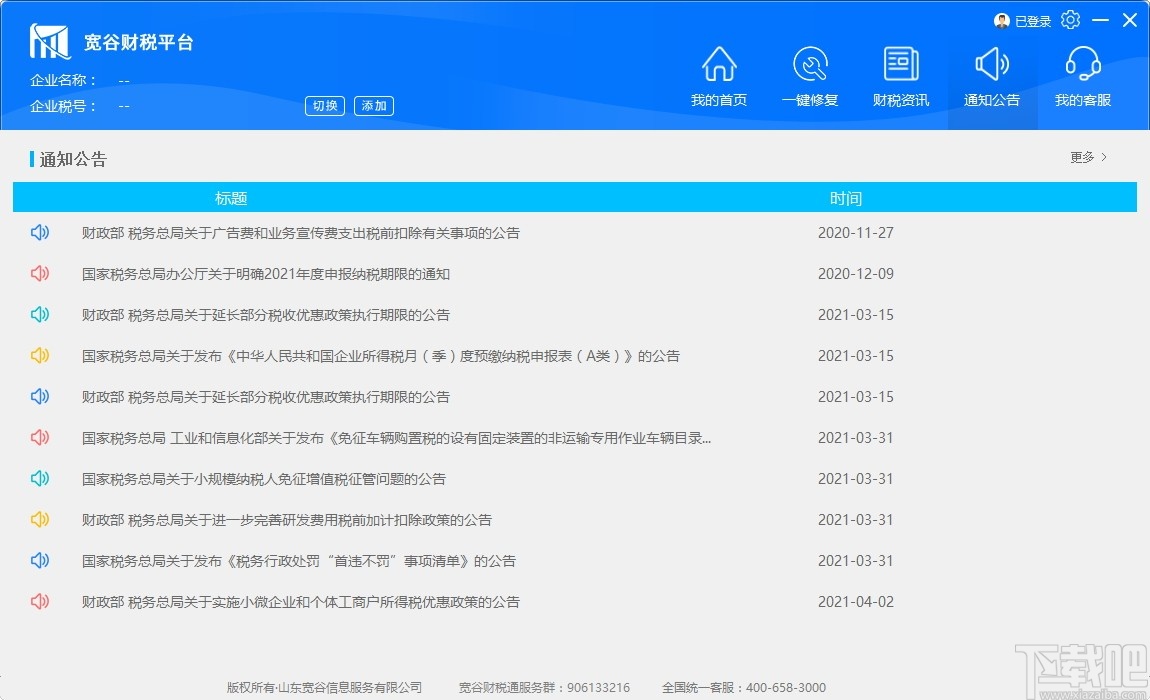The height and width of the screenshot is (700, 1150).
Task: Click the 标题 column header
Action: (x=231, y=197)
